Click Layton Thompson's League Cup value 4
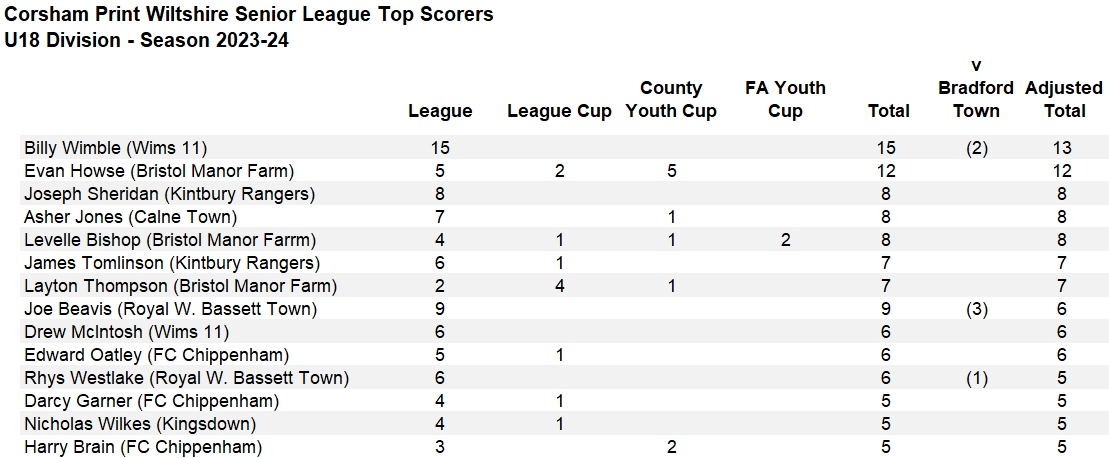1109x458 pixels. point(559,286)
